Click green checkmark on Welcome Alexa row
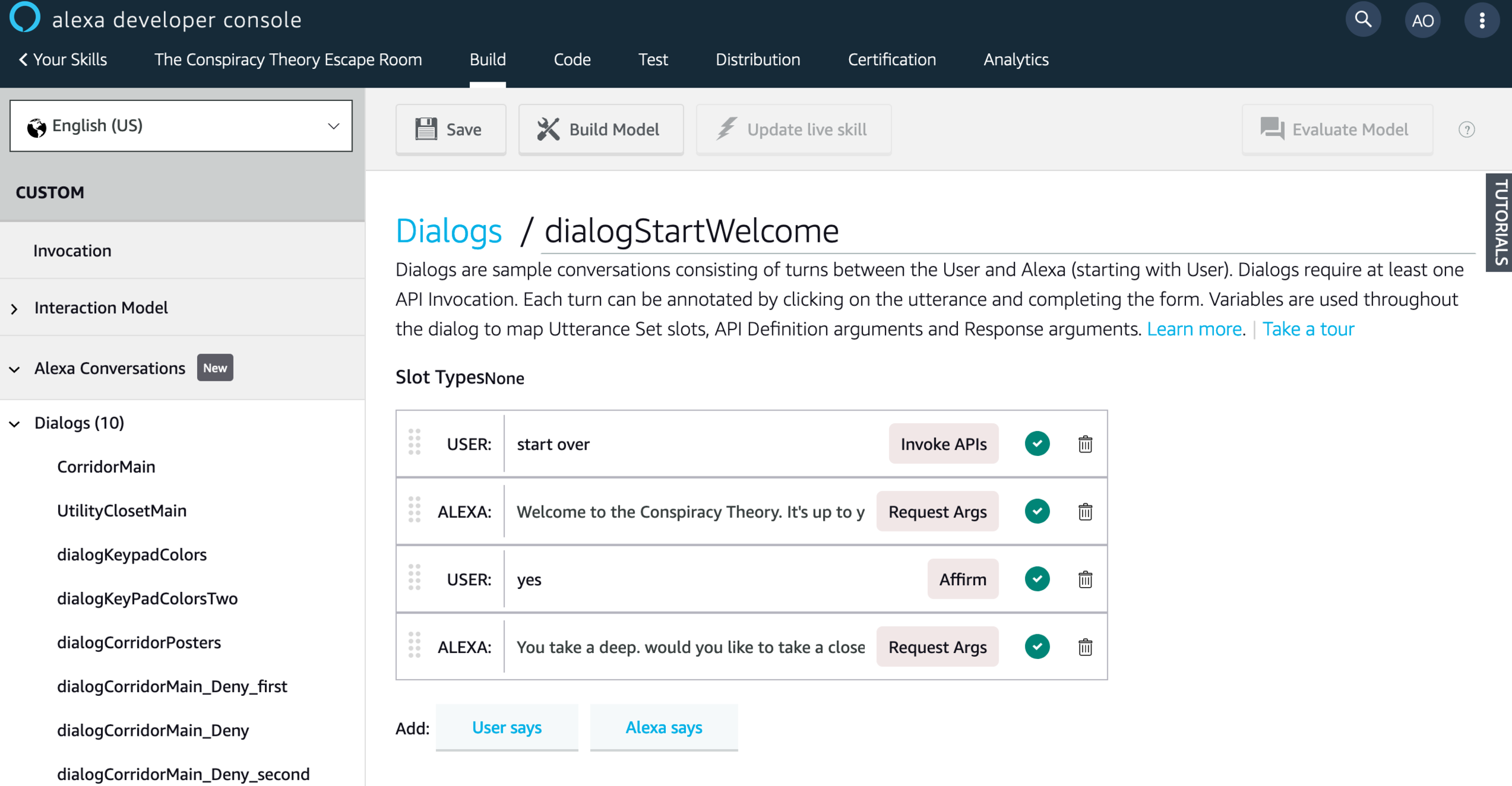Screen dimensions: 1512x786 coord(1037,512)
